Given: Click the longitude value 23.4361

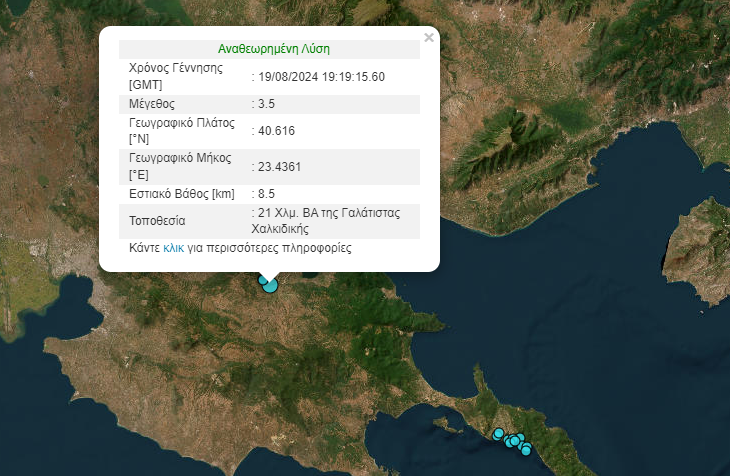Looking at the screenshot, I should 280,166.
